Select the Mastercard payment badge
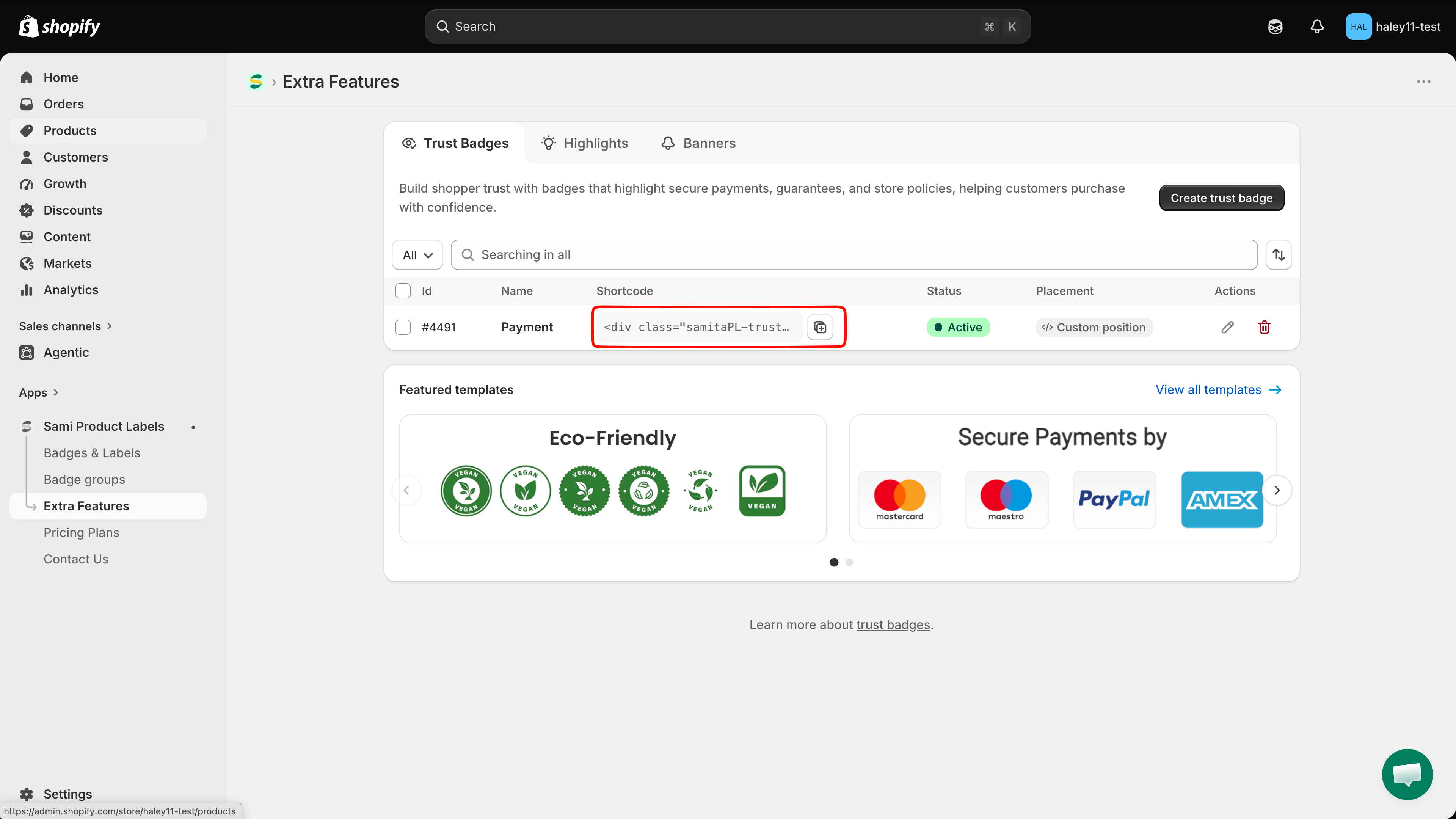This screenshot has width=1456, height=819. (899, 500)
